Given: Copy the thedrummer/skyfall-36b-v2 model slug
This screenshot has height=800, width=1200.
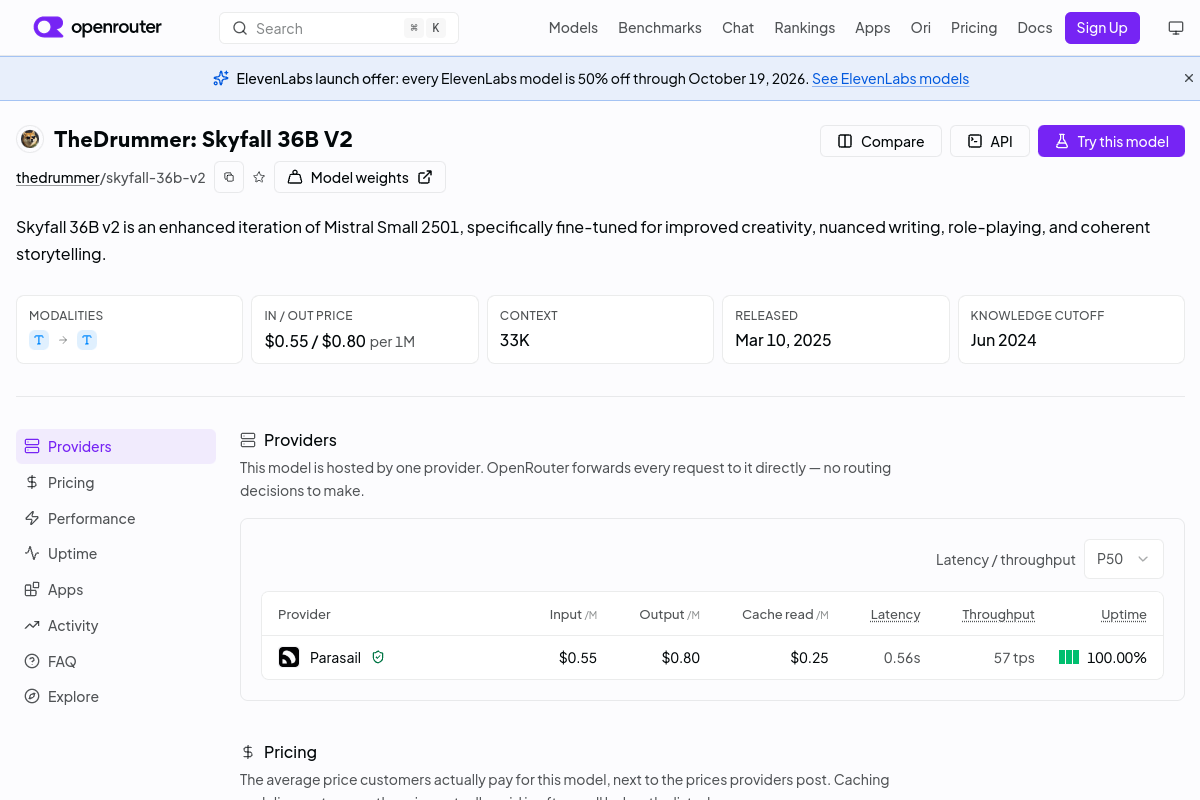Looking at the screenshot, I should [x=229, y=177].
